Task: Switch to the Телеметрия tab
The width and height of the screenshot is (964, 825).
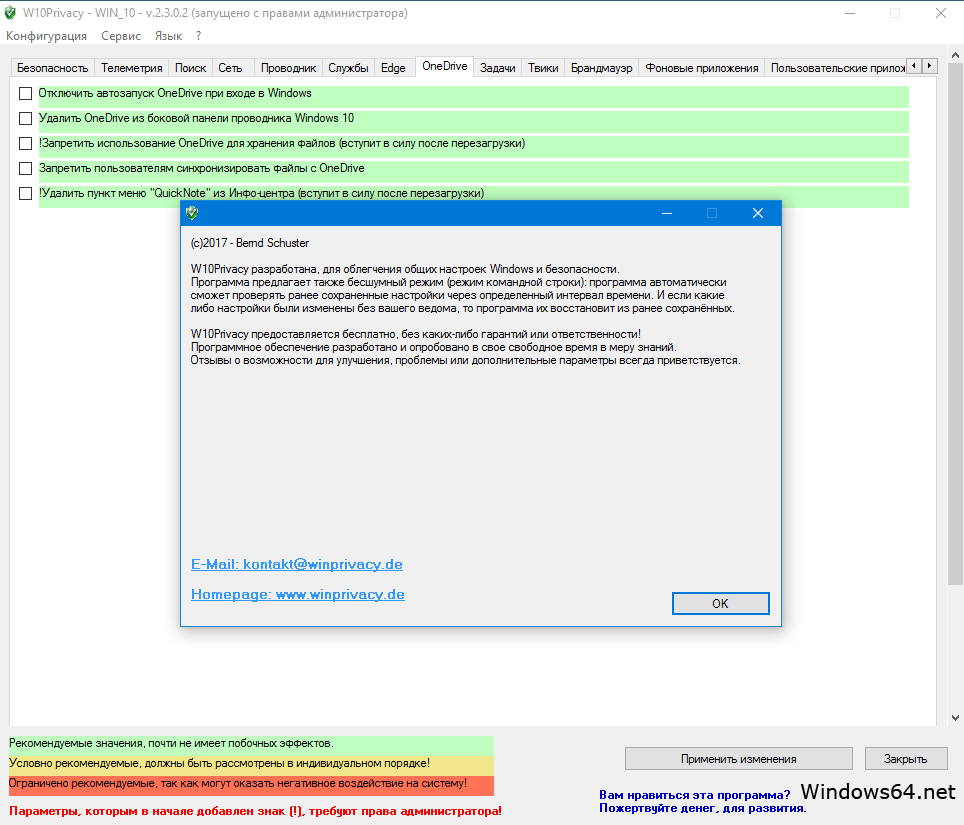Action: pos(132,68)
